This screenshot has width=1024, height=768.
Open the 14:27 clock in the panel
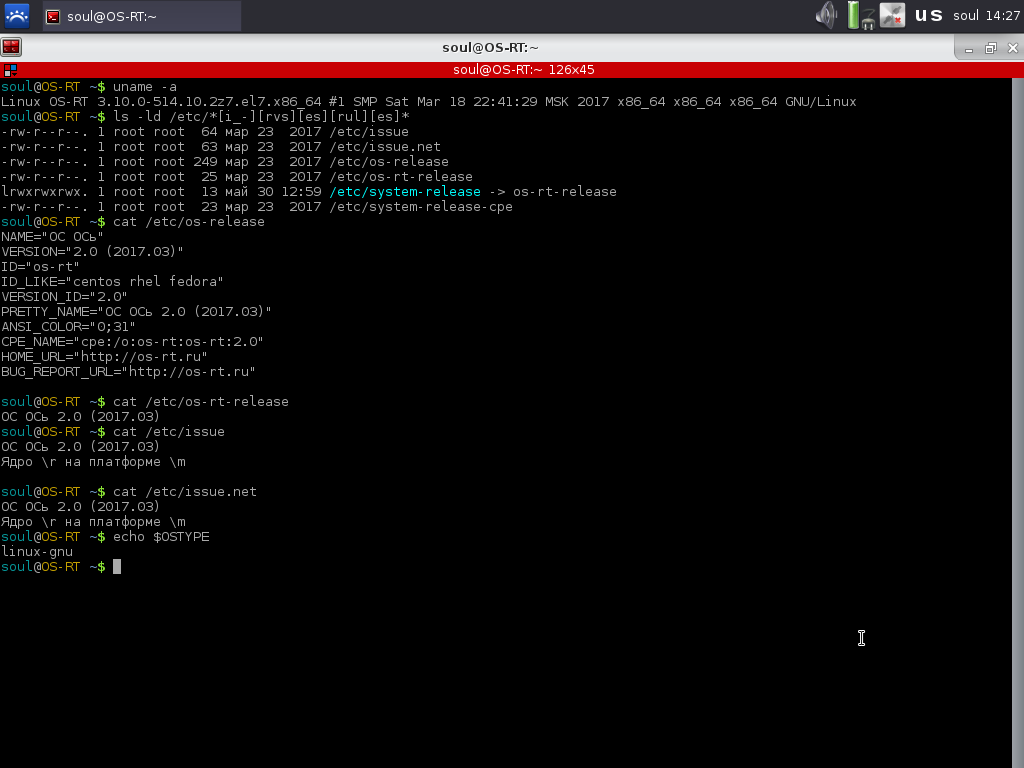pos(1002,16)
